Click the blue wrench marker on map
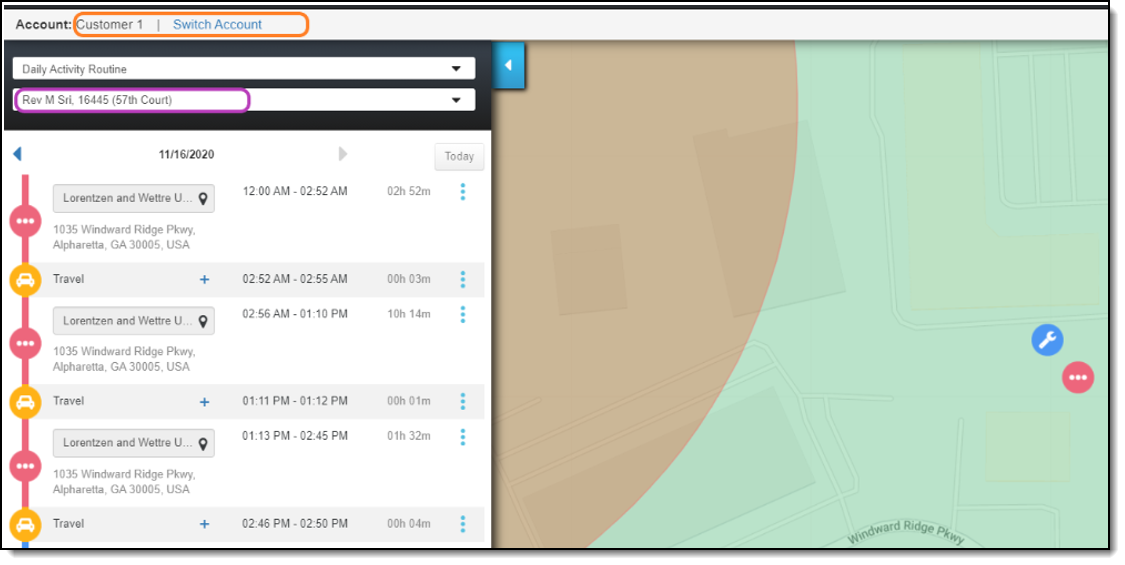Viewport: 1125px width, 565px height. coord(1047,340)
